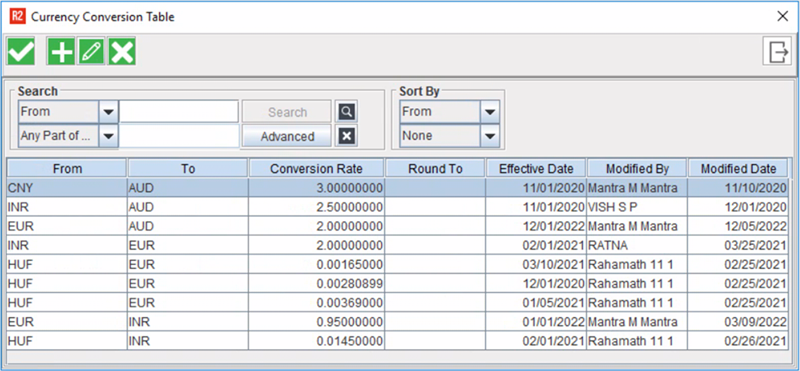Select the 0.00165000 conversion rate cell

pyautogui.click(x=316, y=264)
